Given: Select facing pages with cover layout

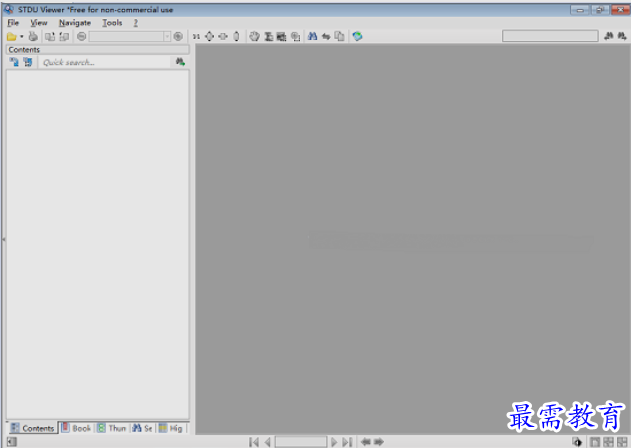Looking at the screenshot, I should pyautogui.click(x=622, y=442).
